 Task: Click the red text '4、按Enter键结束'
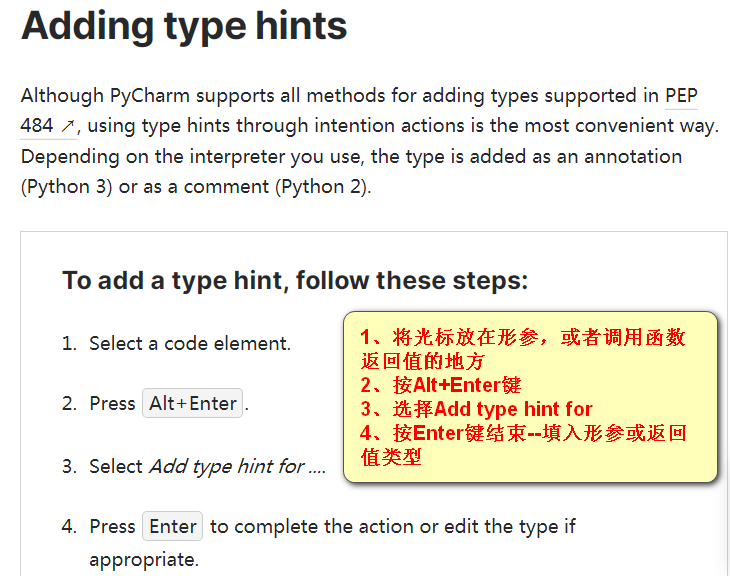pos(443,433)
